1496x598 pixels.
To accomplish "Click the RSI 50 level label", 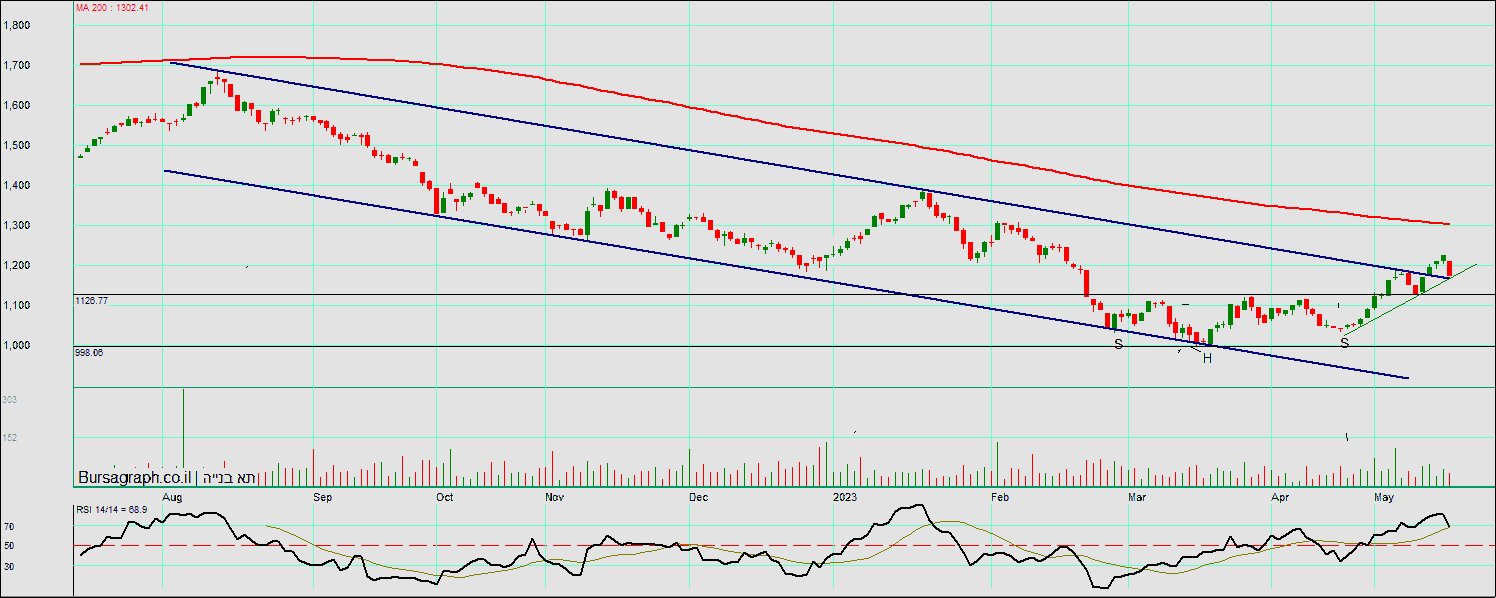I will tap(8, 545).
